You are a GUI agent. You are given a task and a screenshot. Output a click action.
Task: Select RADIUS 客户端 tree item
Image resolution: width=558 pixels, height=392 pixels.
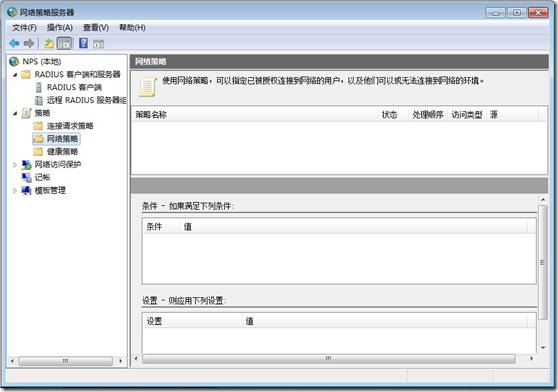click(74, 87)
